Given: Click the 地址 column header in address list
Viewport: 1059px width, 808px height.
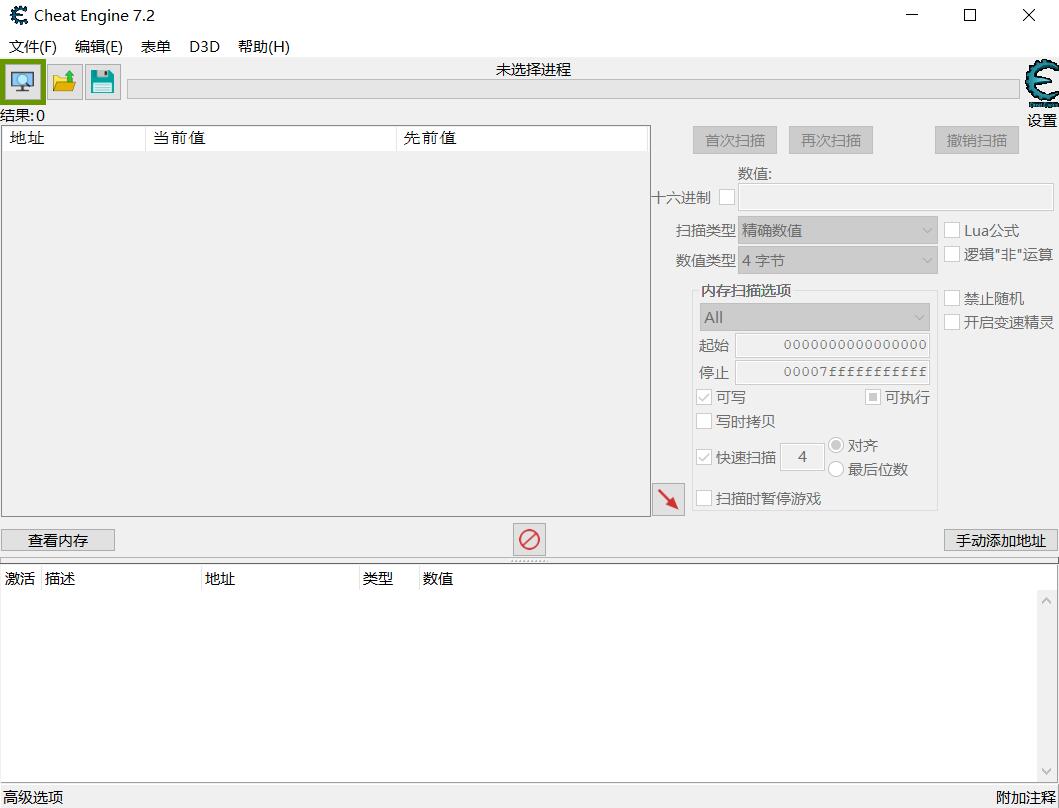Looking at the screenshot, I should (280, 578).
